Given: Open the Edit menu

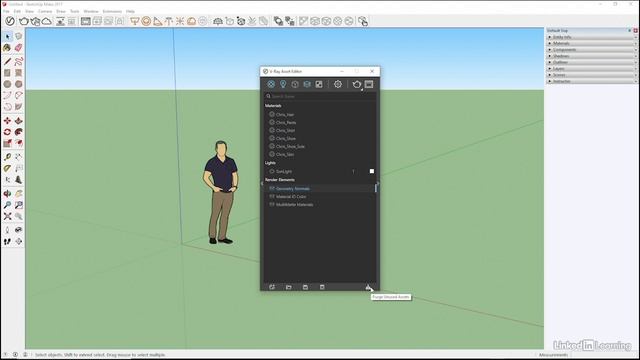Looking at the screenshot, I should [x=17, y=11].
